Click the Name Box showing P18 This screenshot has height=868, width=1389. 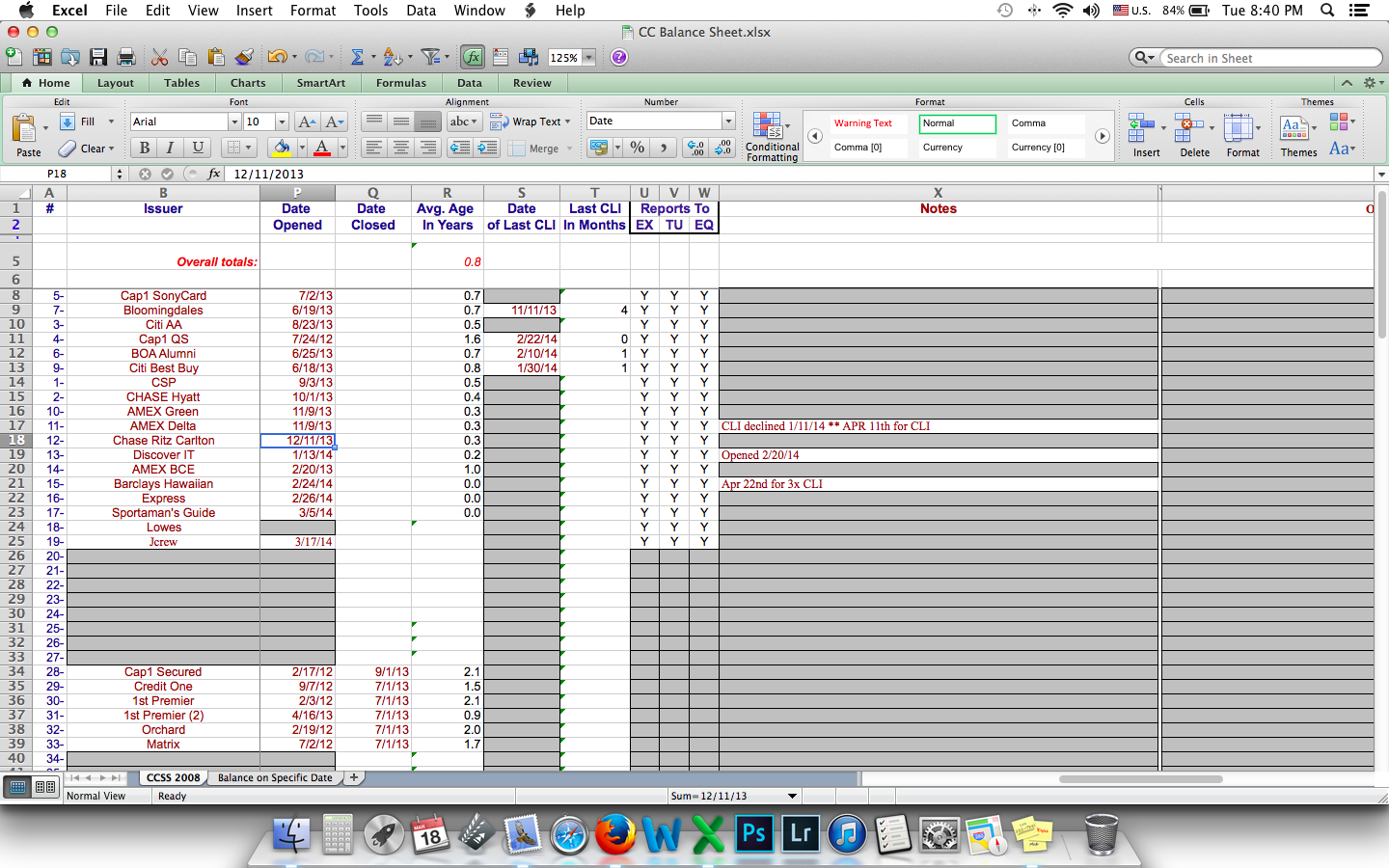(x=57, y=174)
